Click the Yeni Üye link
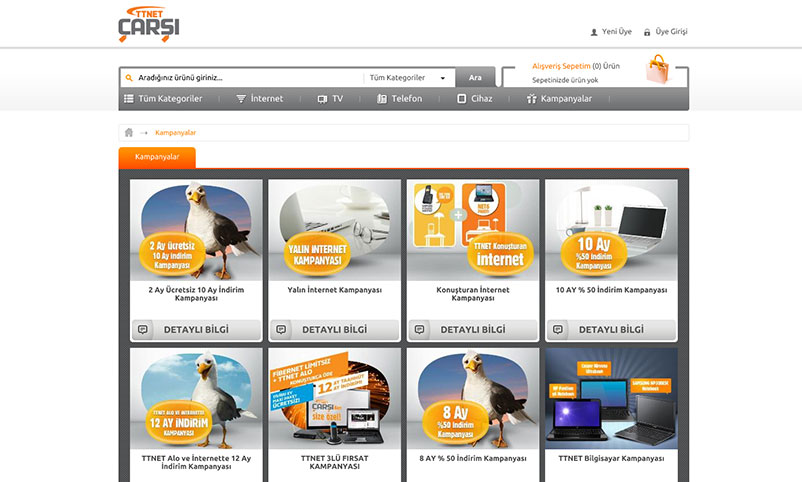Screen dimensions: 802x482 point(616,32)
